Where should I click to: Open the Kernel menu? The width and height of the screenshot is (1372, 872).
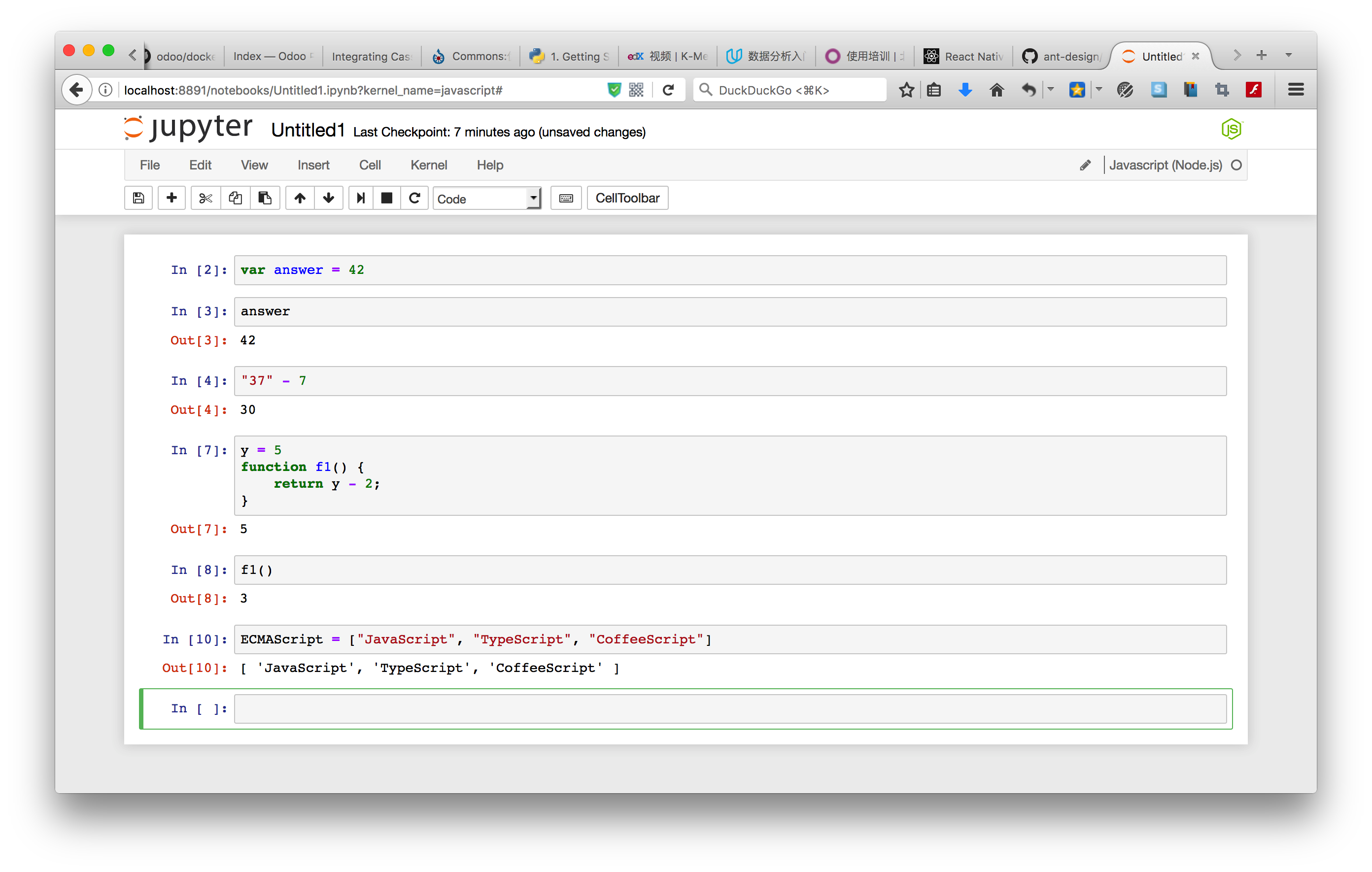[x=428, y=165]
